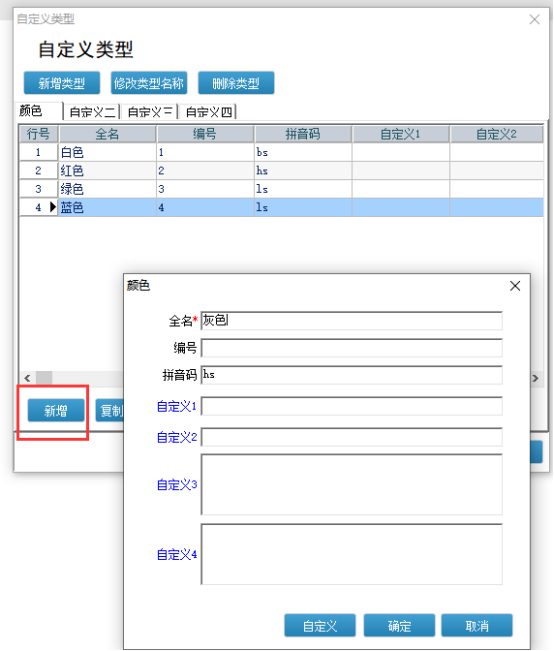
Task: Select the 白色 row name cell
Action: tap(107, 152)
